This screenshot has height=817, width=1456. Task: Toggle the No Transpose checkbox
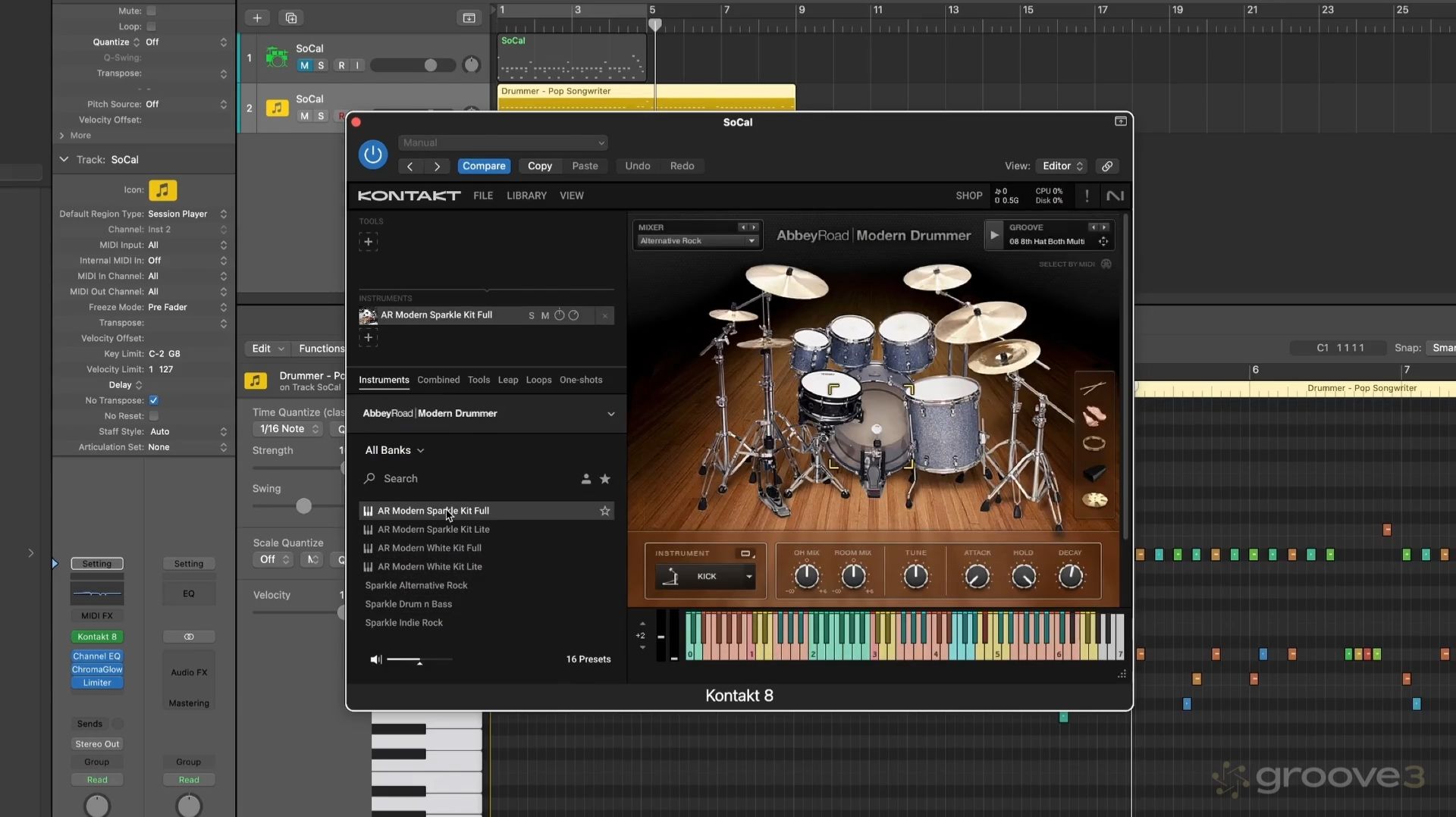[154, 400]
